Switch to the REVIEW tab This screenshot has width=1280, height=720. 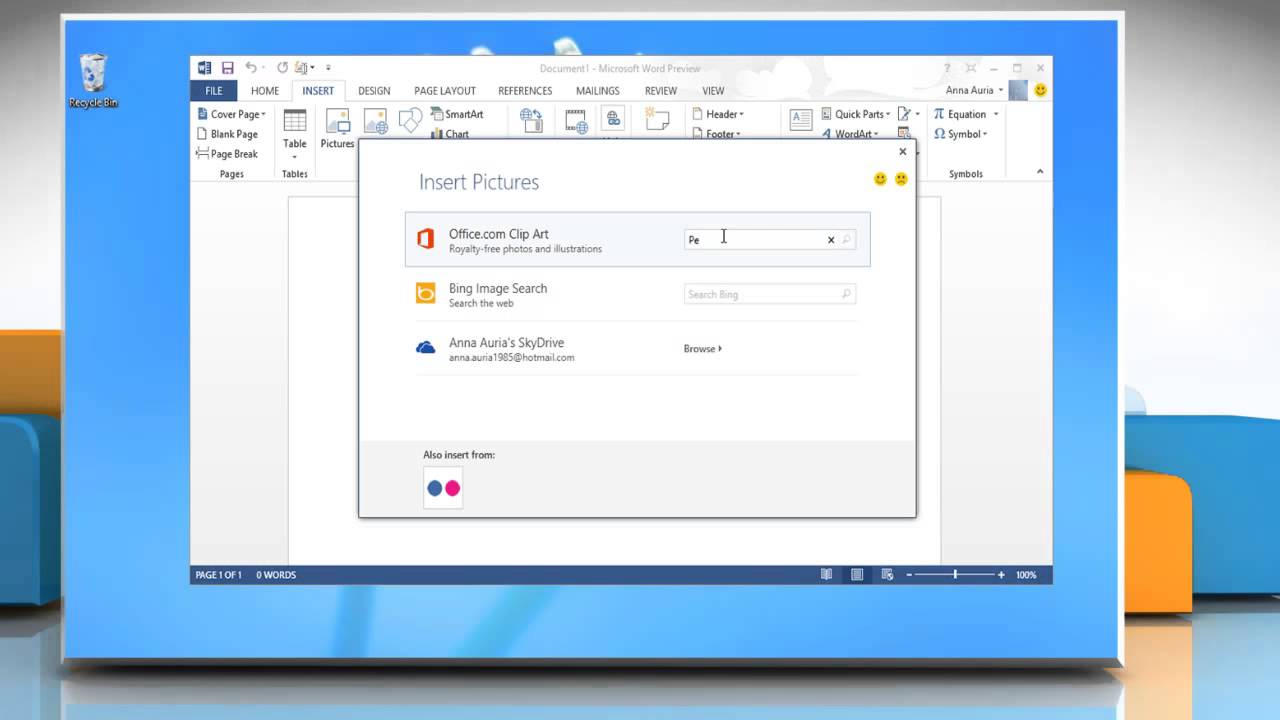661,90
